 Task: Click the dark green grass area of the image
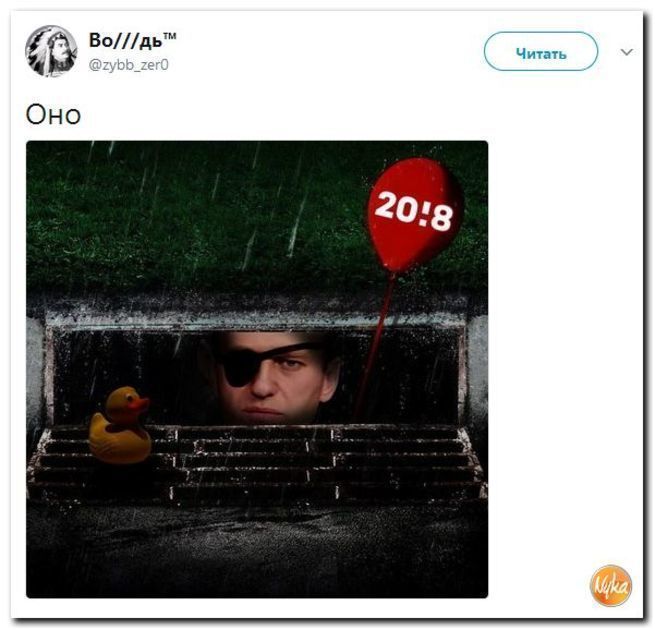(x=196, y=217)
